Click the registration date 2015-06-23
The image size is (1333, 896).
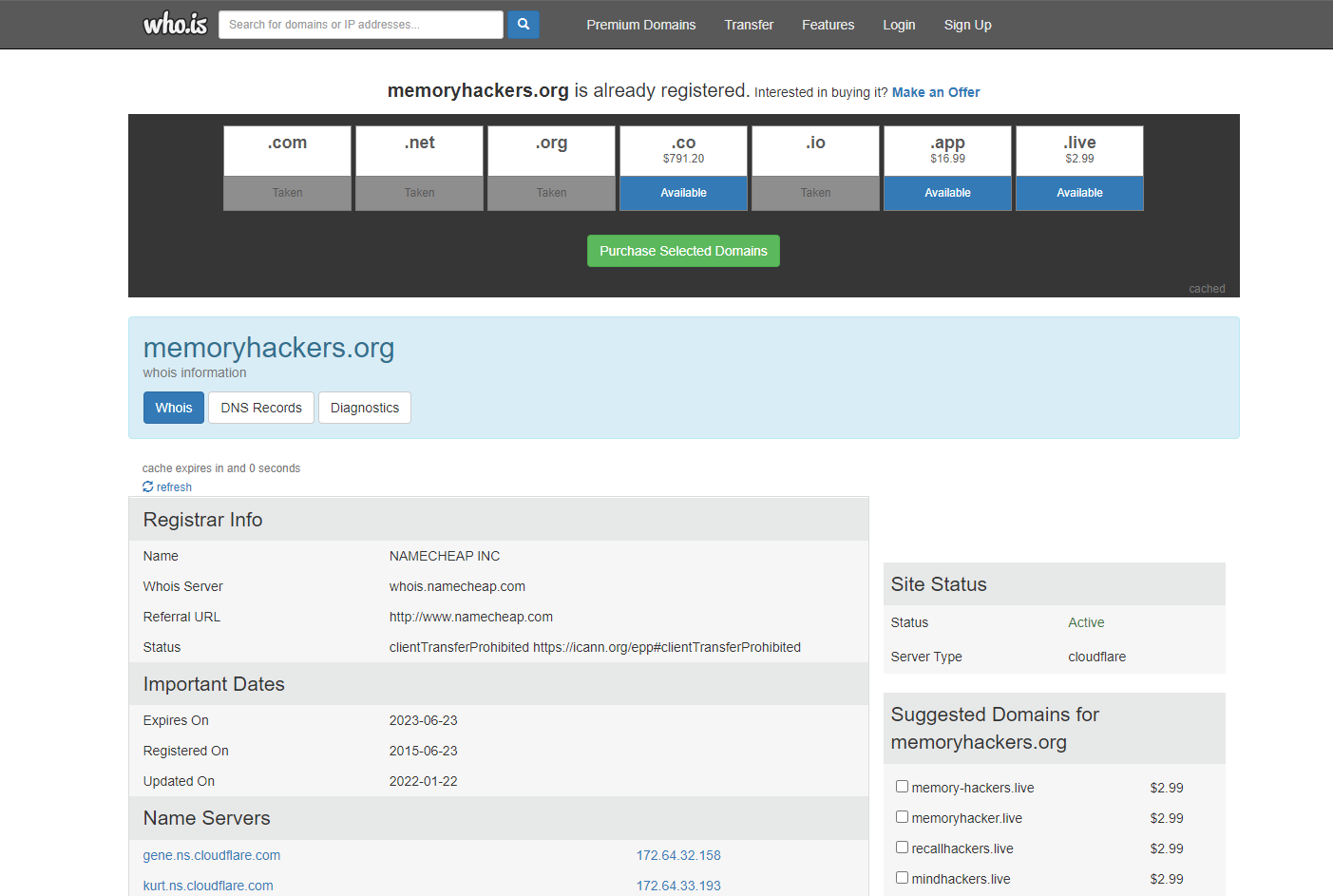point(424,751)
